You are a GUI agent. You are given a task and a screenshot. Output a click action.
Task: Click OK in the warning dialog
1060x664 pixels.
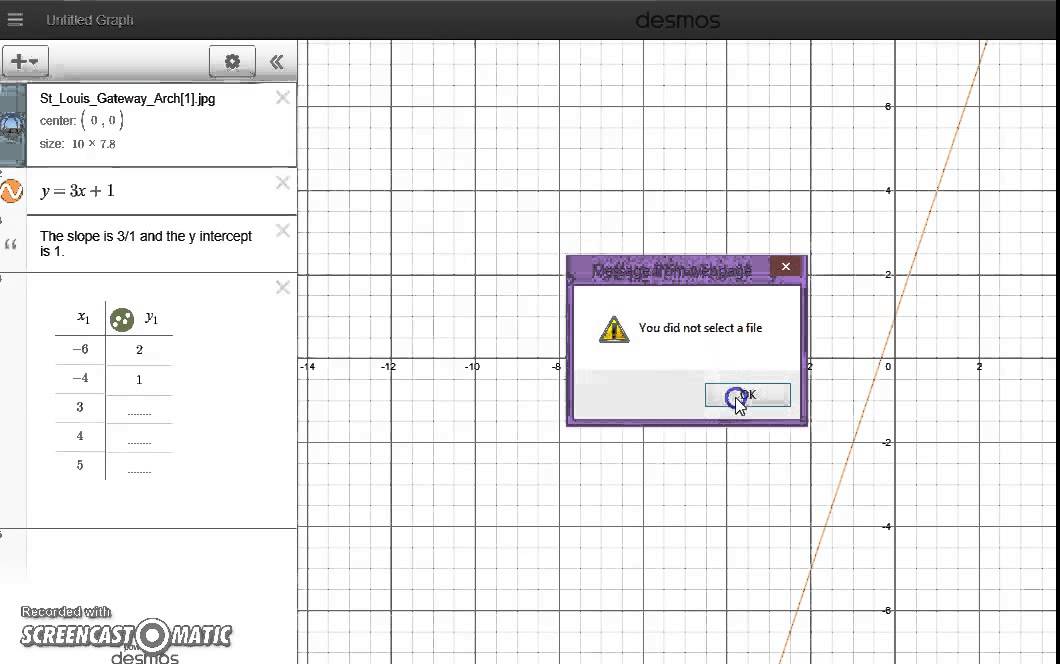click(x=748, y=395)
